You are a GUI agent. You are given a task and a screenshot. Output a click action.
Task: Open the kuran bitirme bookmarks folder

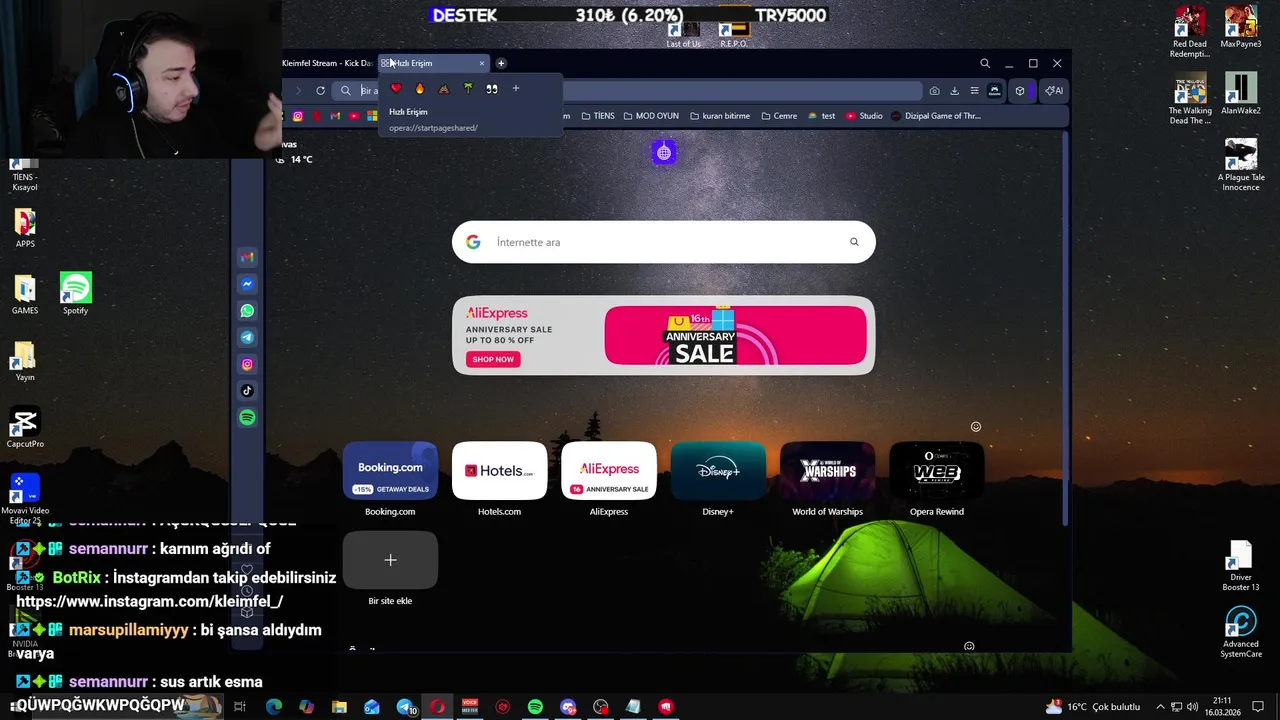[x=718, y=116]
